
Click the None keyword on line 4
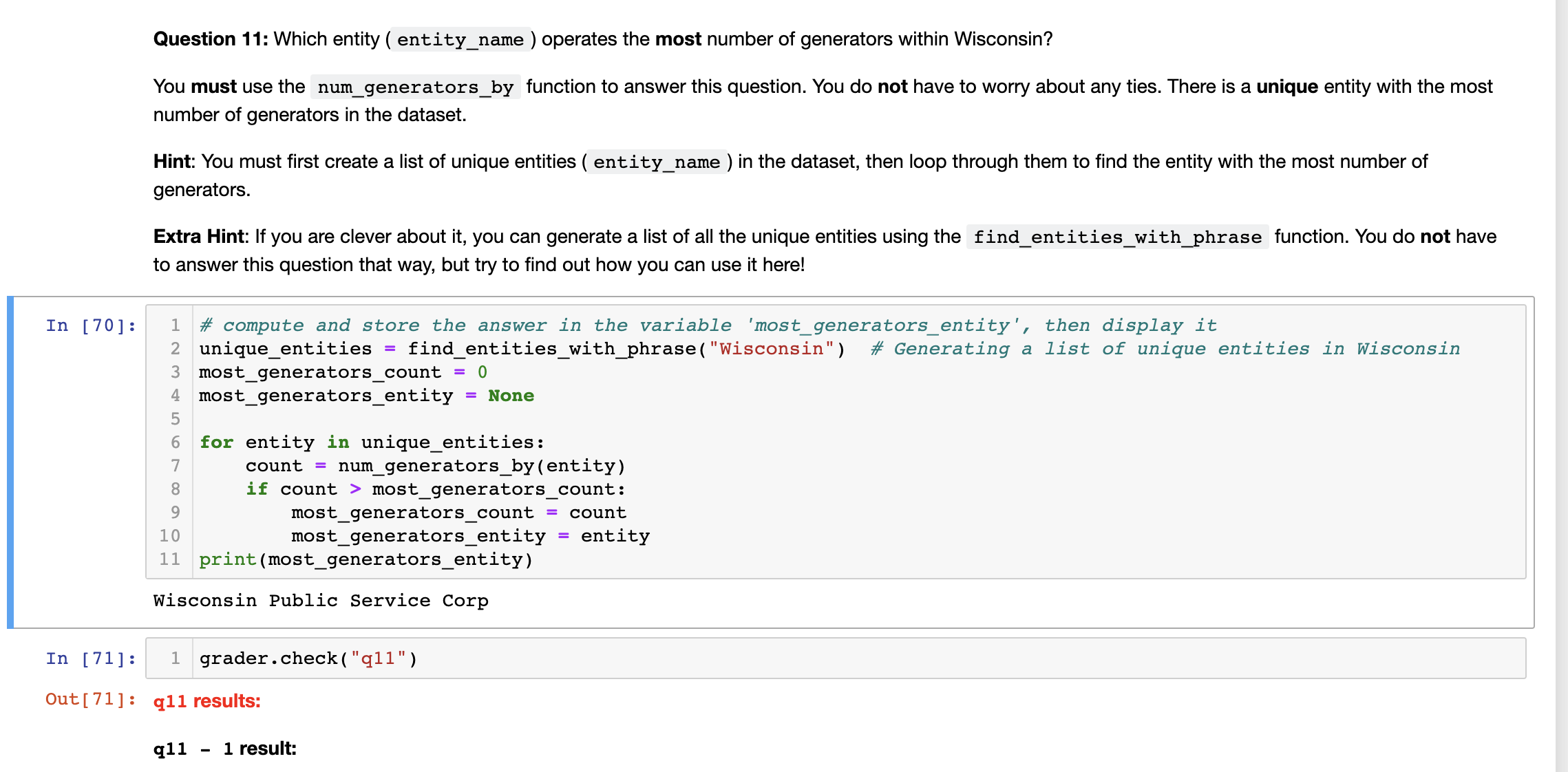click(x=511, y=396)
